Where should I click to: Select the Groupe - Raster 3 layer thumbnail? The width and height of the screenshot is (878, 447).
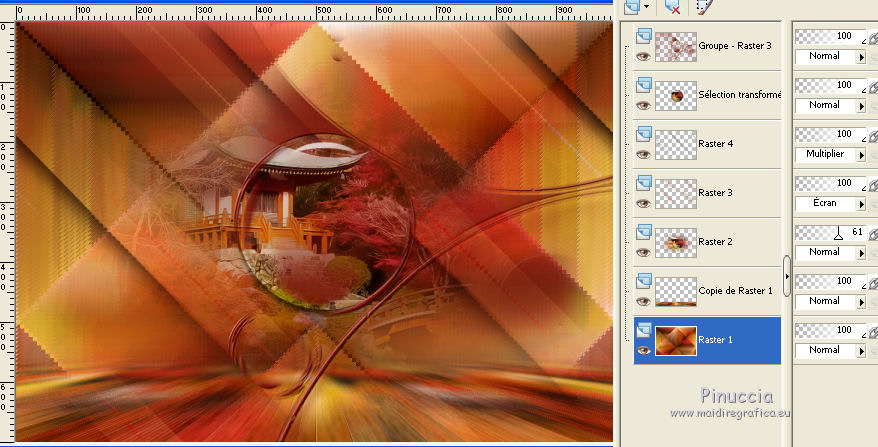click(676, 46)
